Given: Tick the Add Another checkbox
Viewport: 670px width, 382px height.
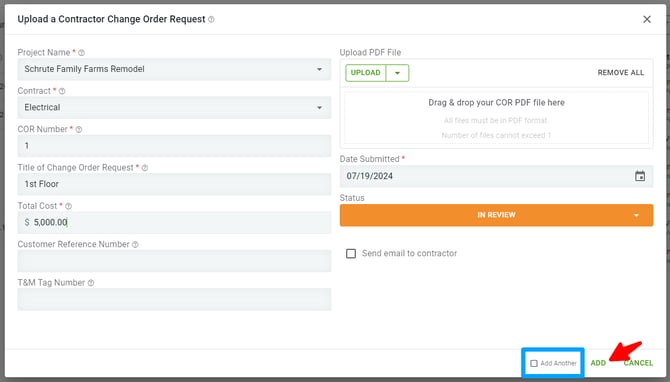Looking at the screenshot, I should 534,363.
